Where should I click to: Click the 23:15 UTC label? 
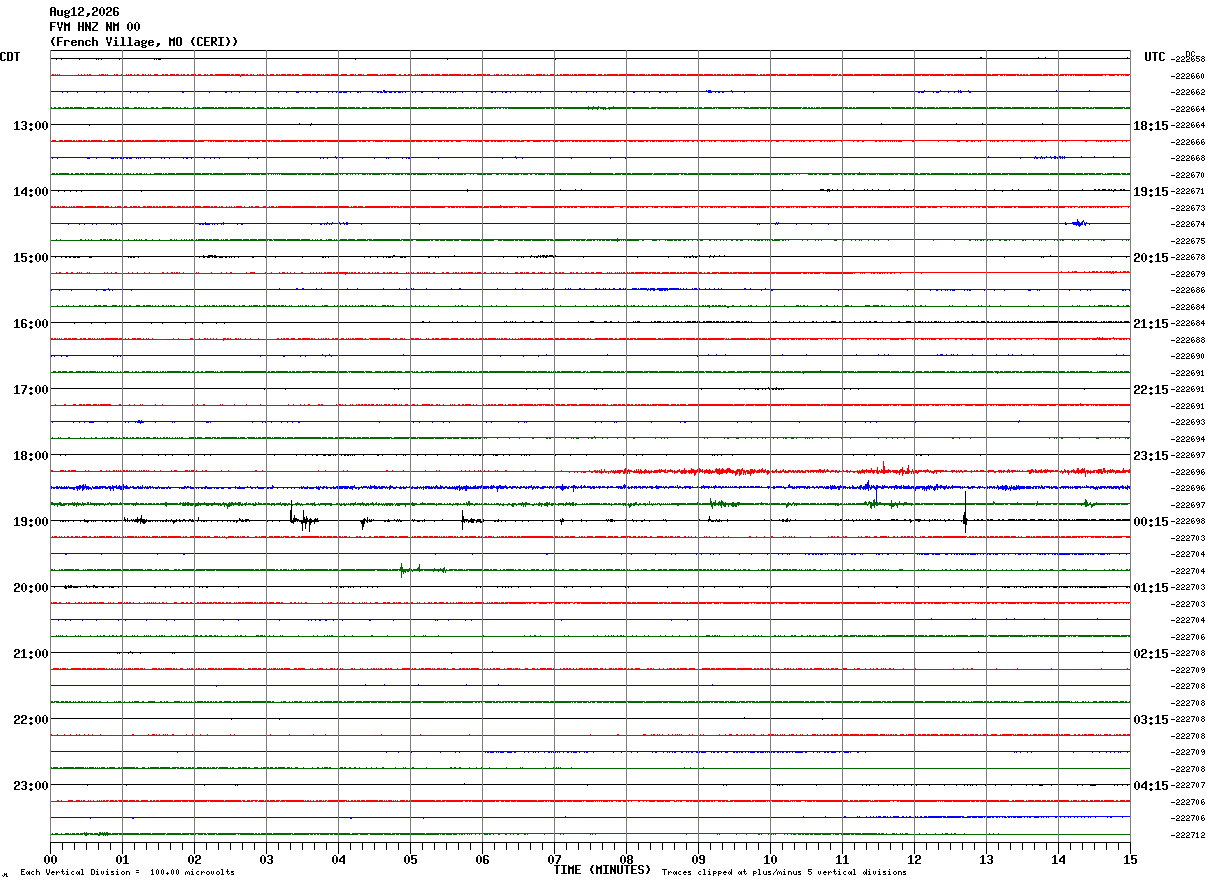point(1151,456)
